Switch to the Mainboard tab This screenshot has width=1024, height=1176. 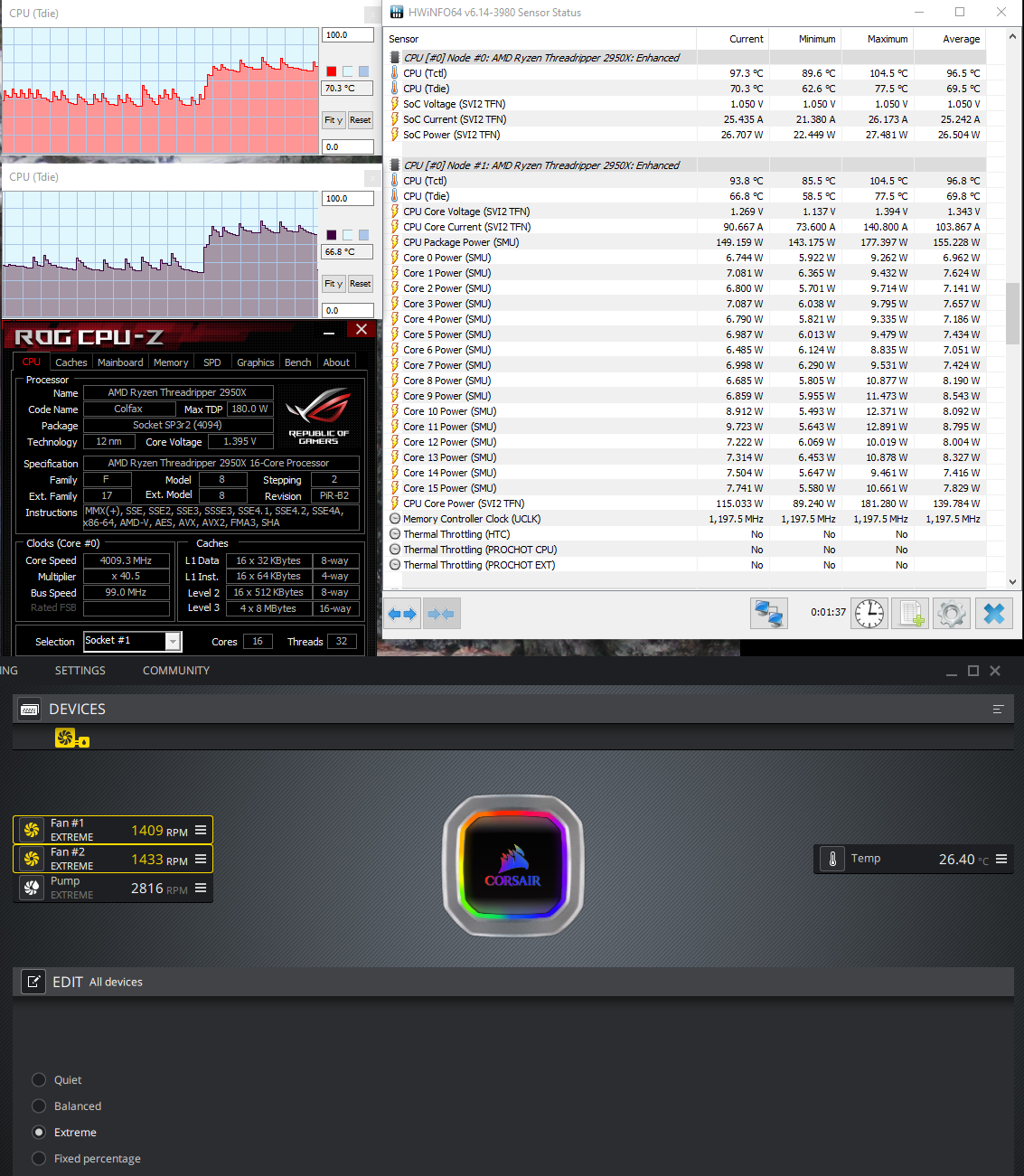(x=120, y=362)
